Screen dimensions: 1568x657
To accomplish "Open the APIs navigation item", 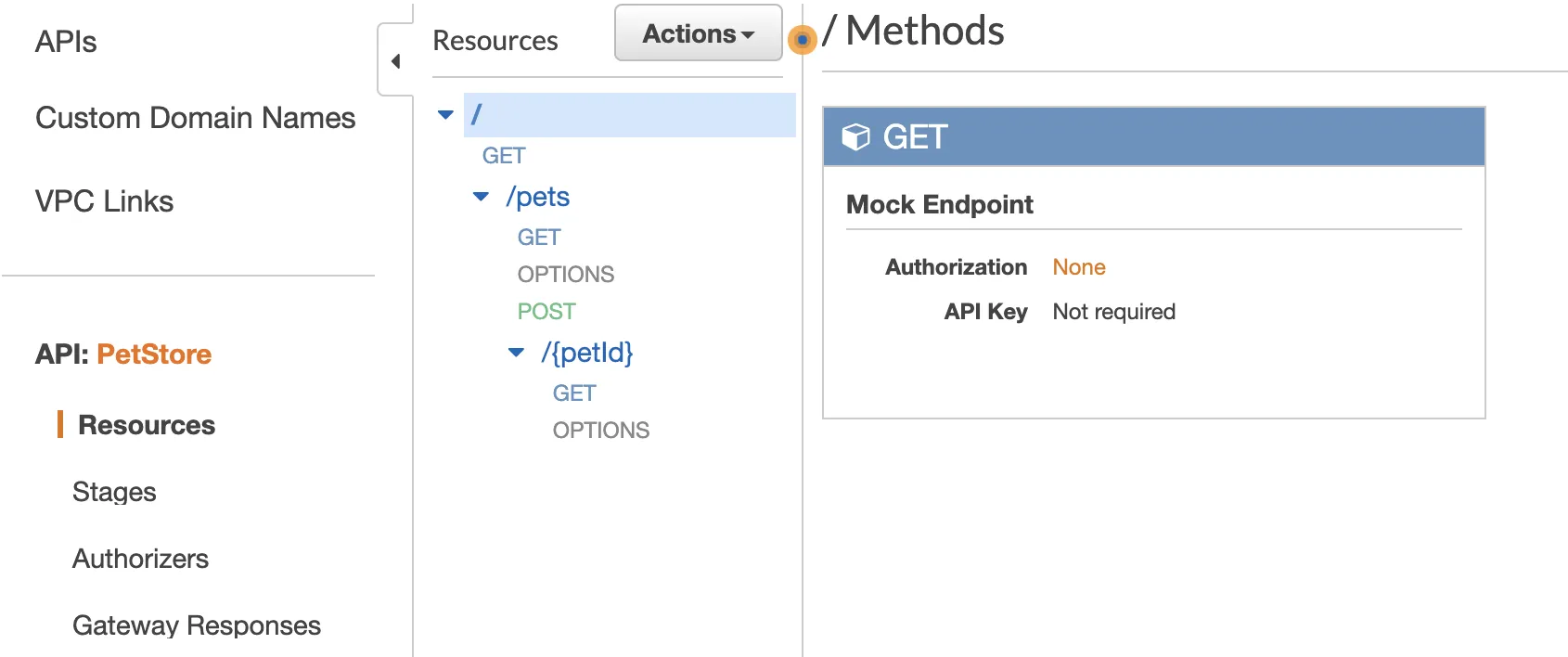I will (x=66, y=42).
